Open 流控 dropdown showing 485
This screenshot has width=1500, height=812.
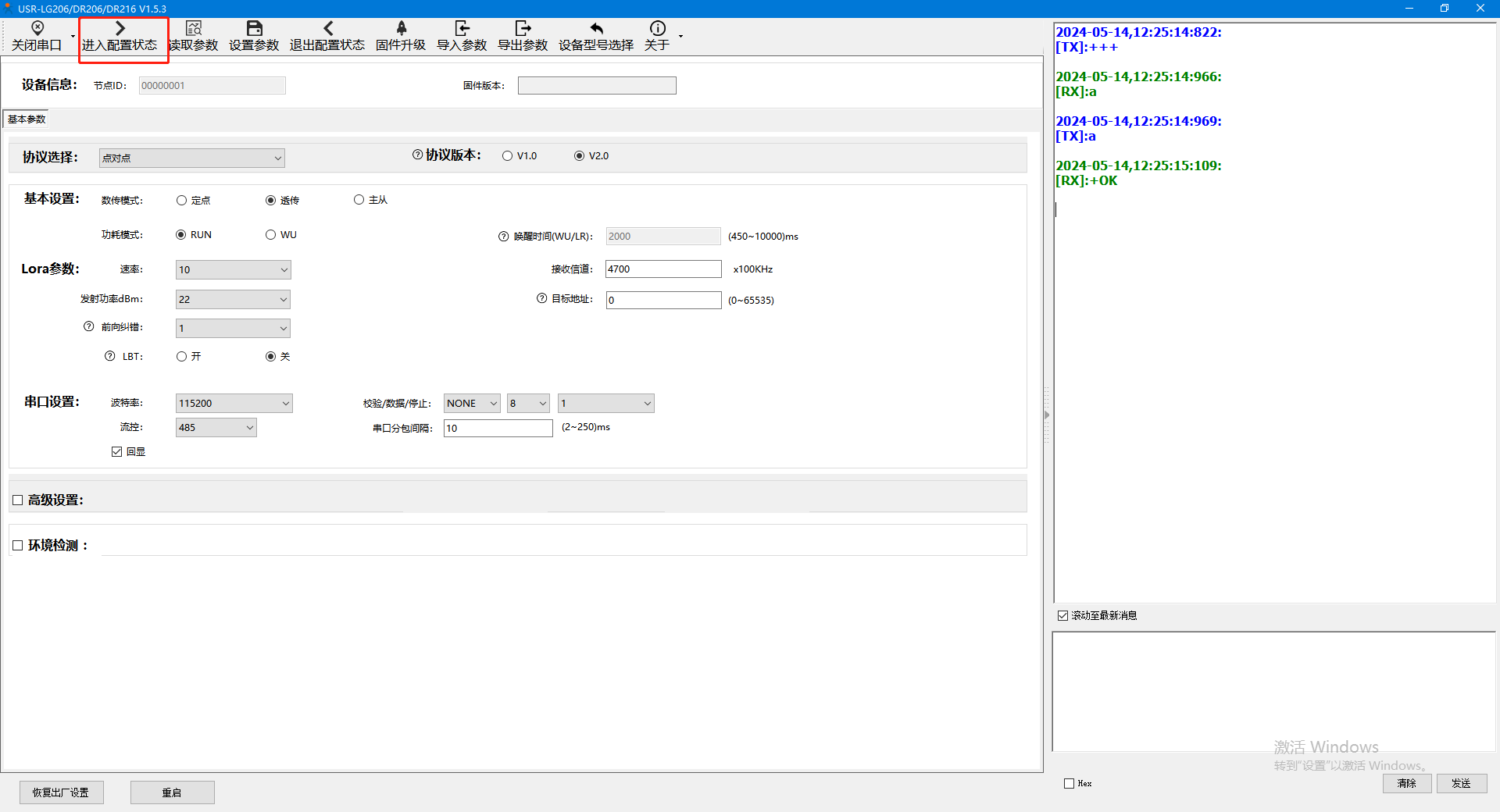pos(216,428)
